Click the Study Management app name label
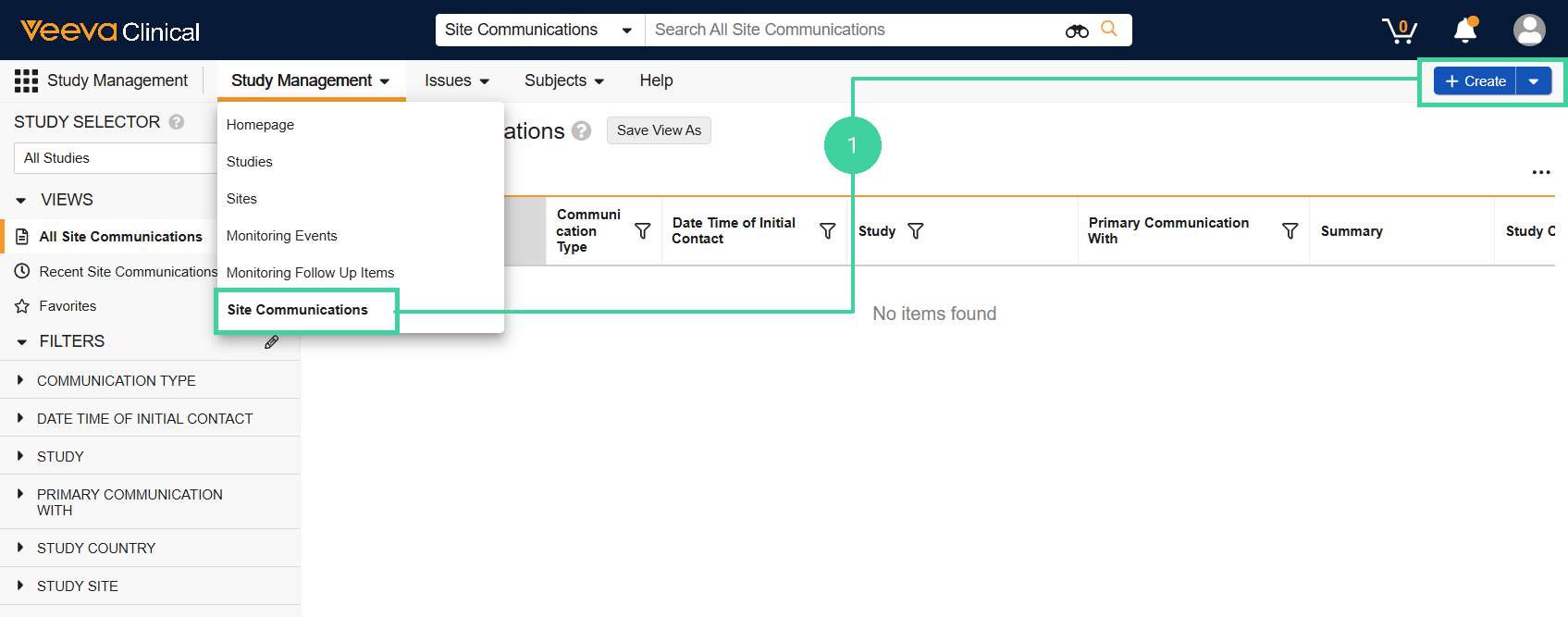 tap(117, 80)
